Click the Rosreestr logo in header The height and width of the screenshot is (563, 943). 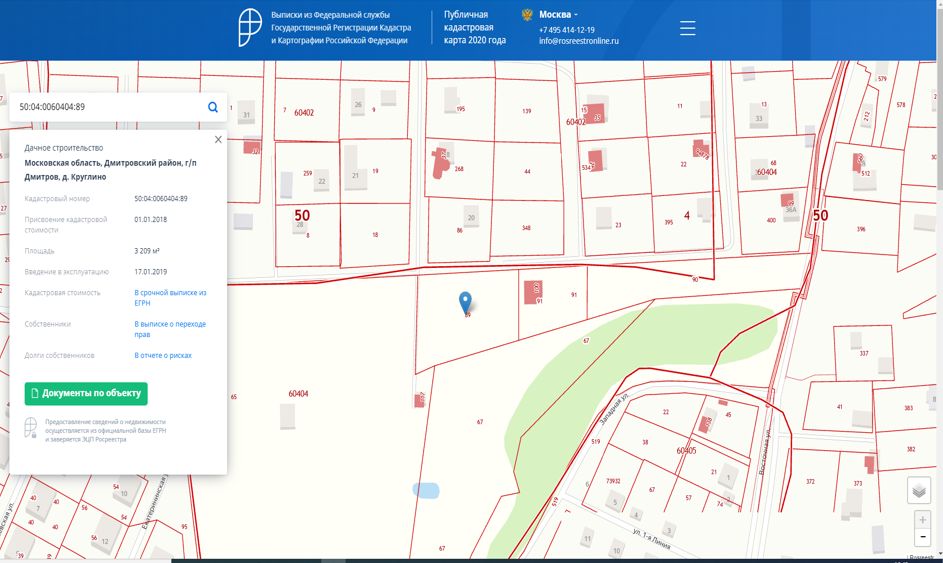click(x=250, y=28)
